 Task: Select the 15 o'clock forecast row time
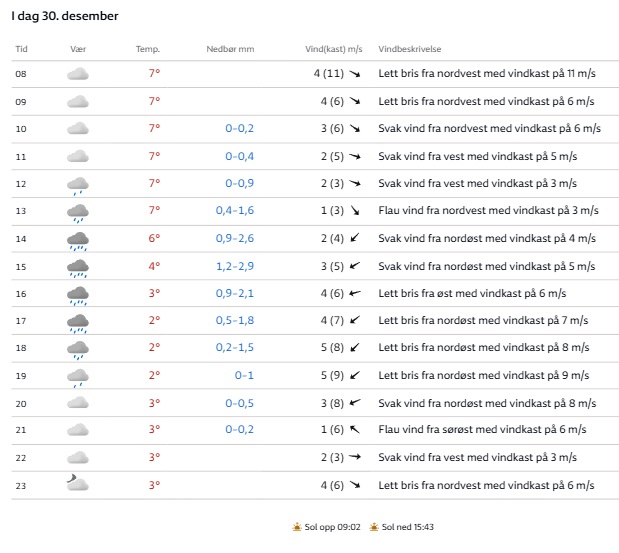pyautogui.click(x=21, y=266)
